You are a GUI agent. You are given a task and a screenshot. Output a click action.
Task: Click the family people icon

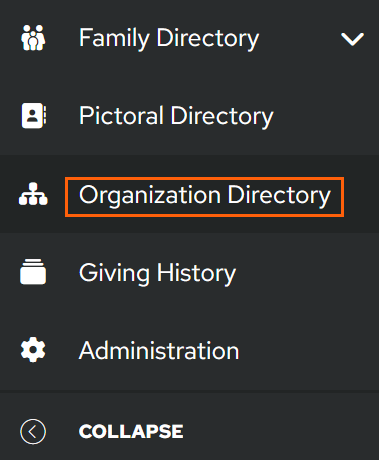[x=33, y=38]
